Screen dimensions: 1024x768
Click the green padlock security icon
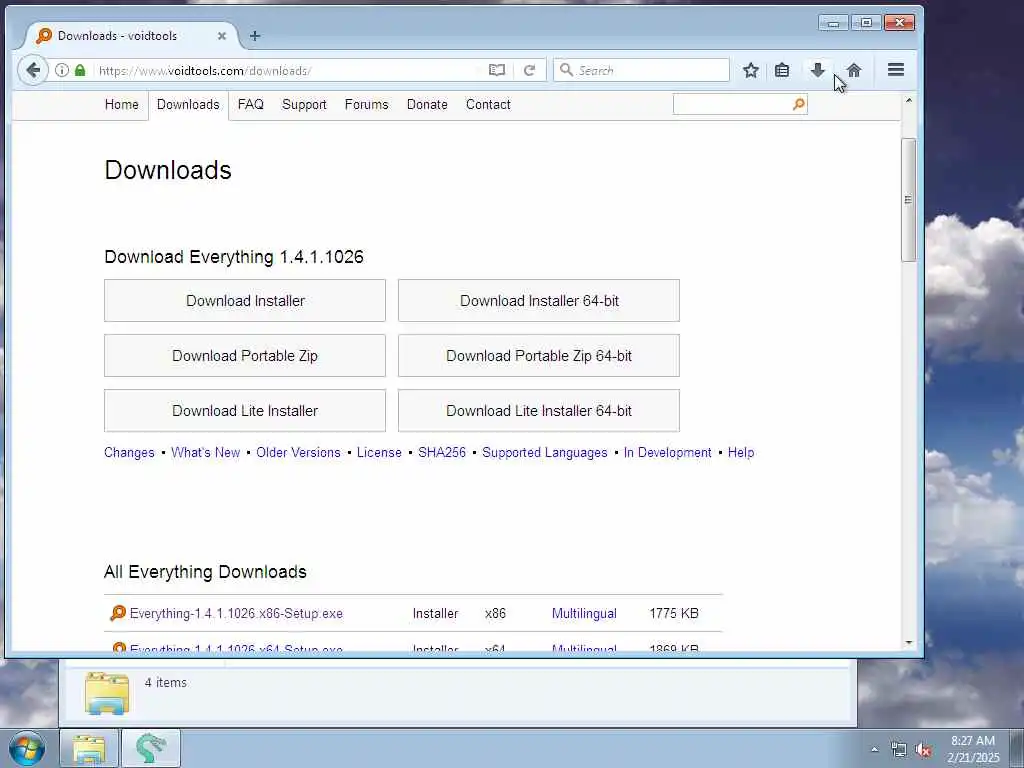pos(80,70)
